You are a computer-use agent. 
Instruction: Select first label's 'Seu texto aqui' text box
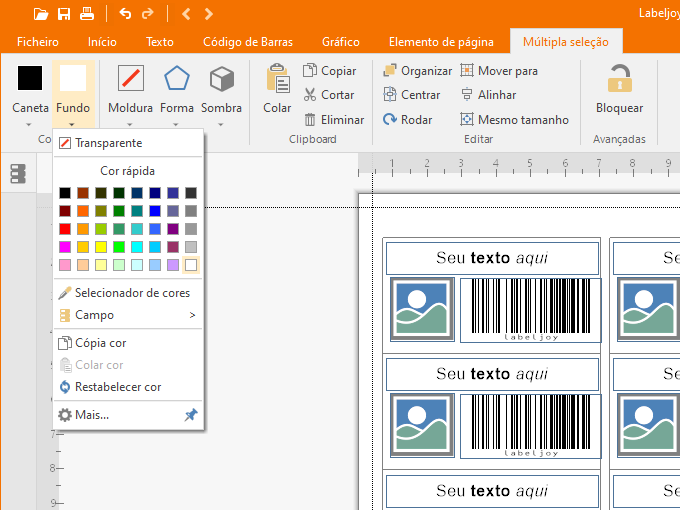(492, 258)
